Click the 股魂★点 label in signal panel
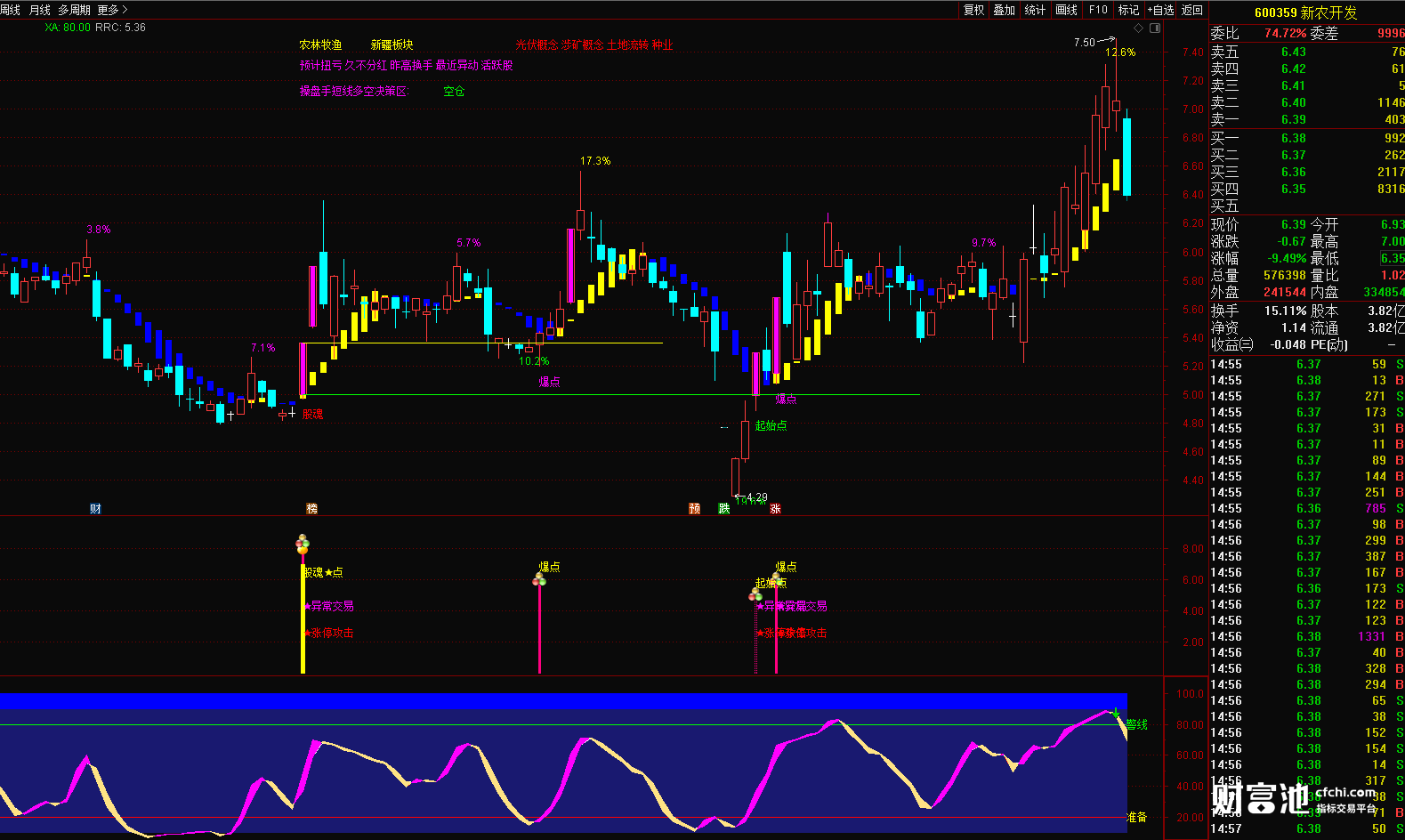The height and width of the screenshot is (840, 1405). (322, 572)
